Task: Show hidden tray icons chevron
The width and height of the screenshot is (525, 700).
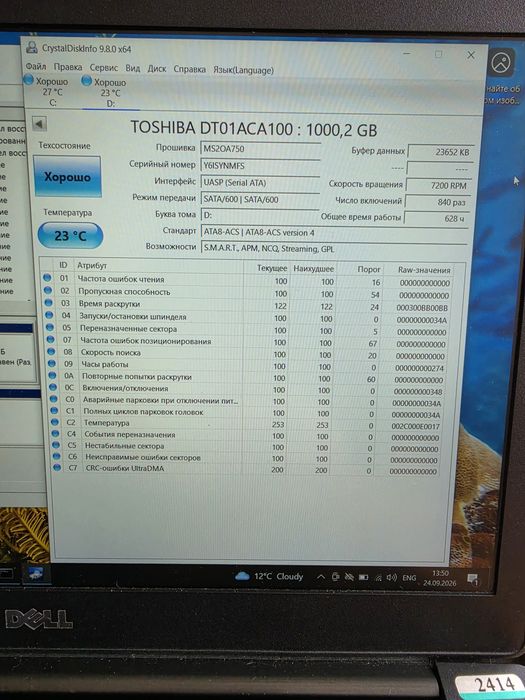Action: 320,577
